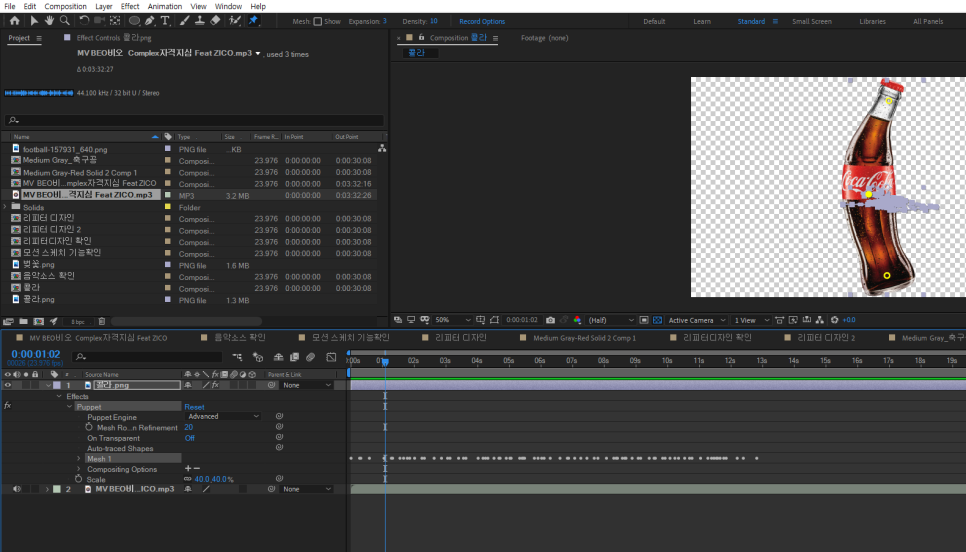Hide the 콜라.png layer with eye icon
966x552 pixels.
pyautogui.click(x=7, y=385)
